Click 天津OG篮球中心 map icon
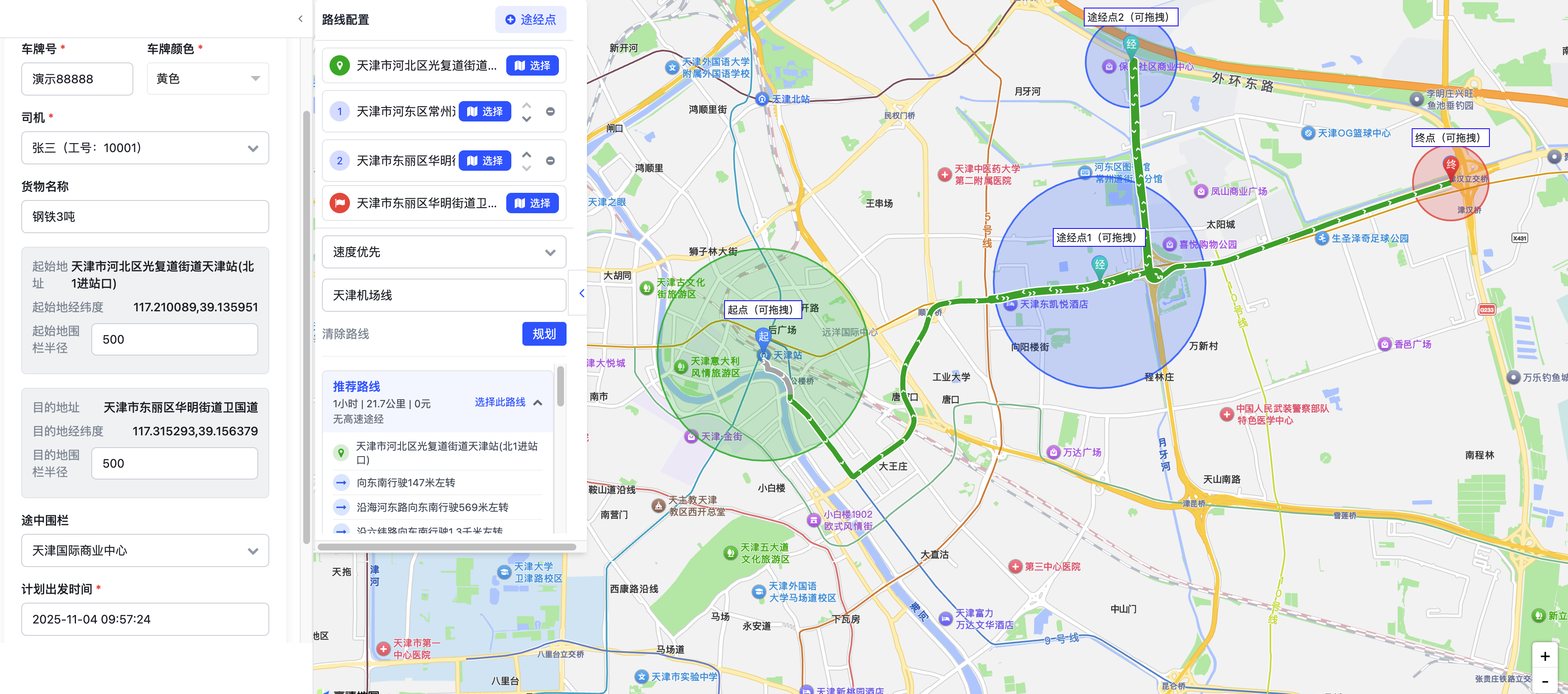Image resolution: width=1568 pixels, height=694 pixels. coord(1308,133)
